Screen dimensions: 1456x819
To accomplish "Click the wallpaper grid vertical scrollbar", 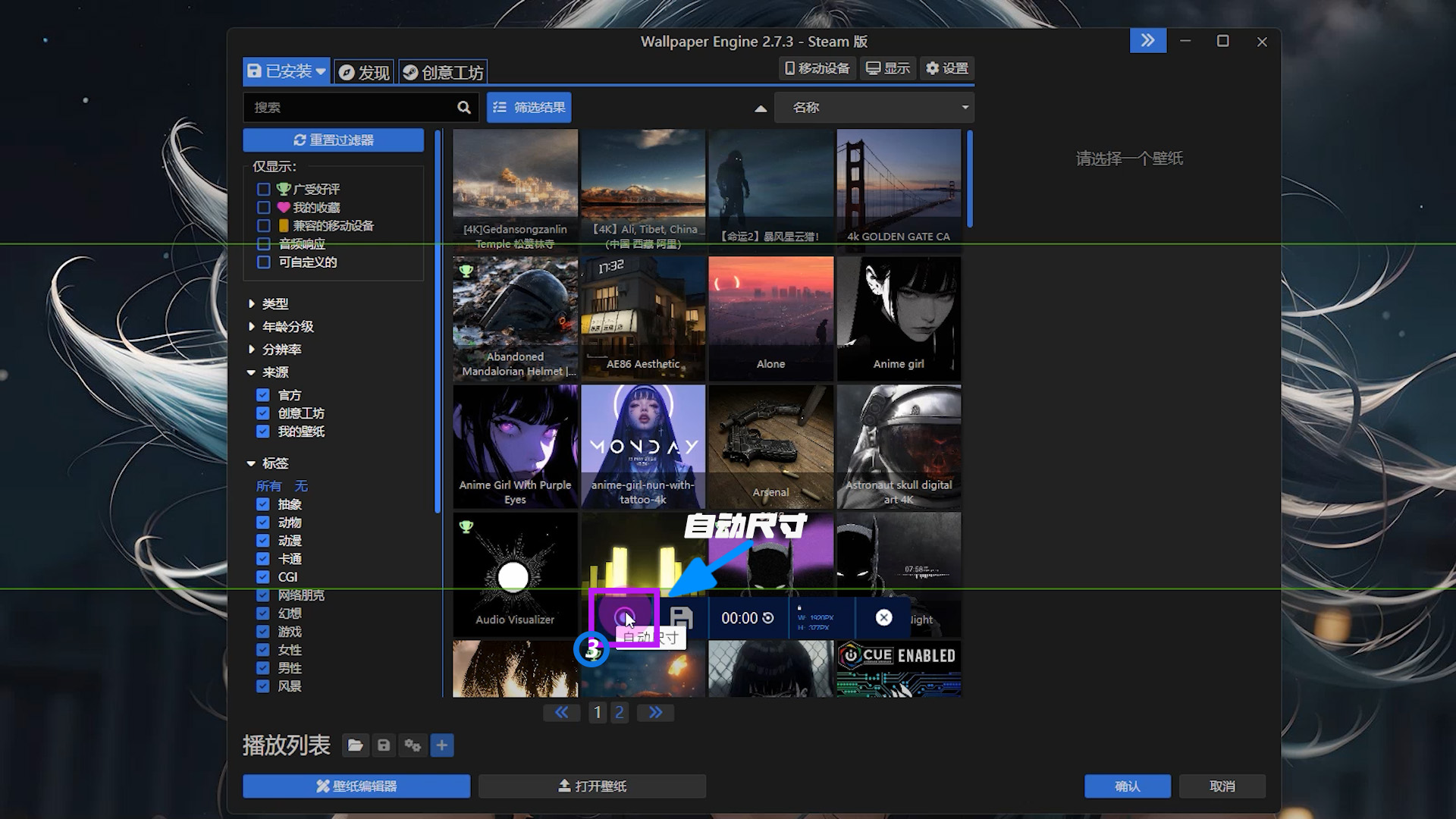I will 969,179.
